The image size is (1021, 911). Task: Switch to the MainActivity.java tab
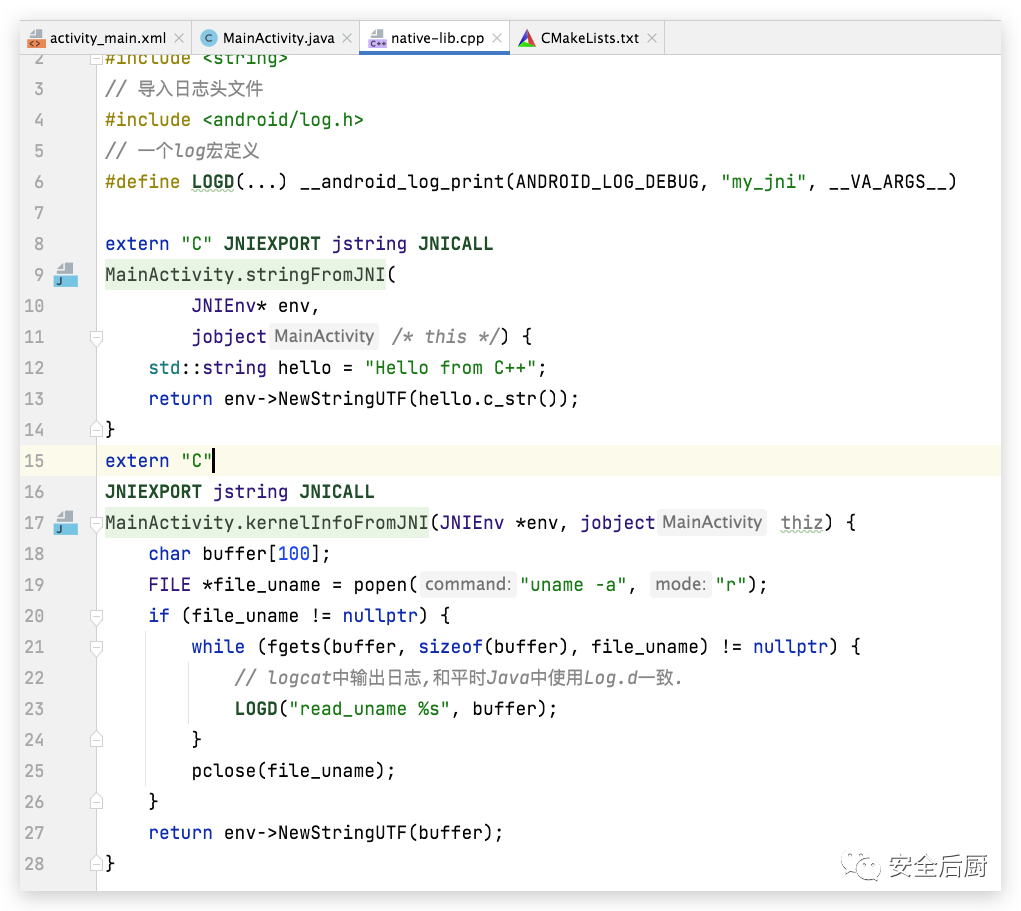click(x=278, y=39)
